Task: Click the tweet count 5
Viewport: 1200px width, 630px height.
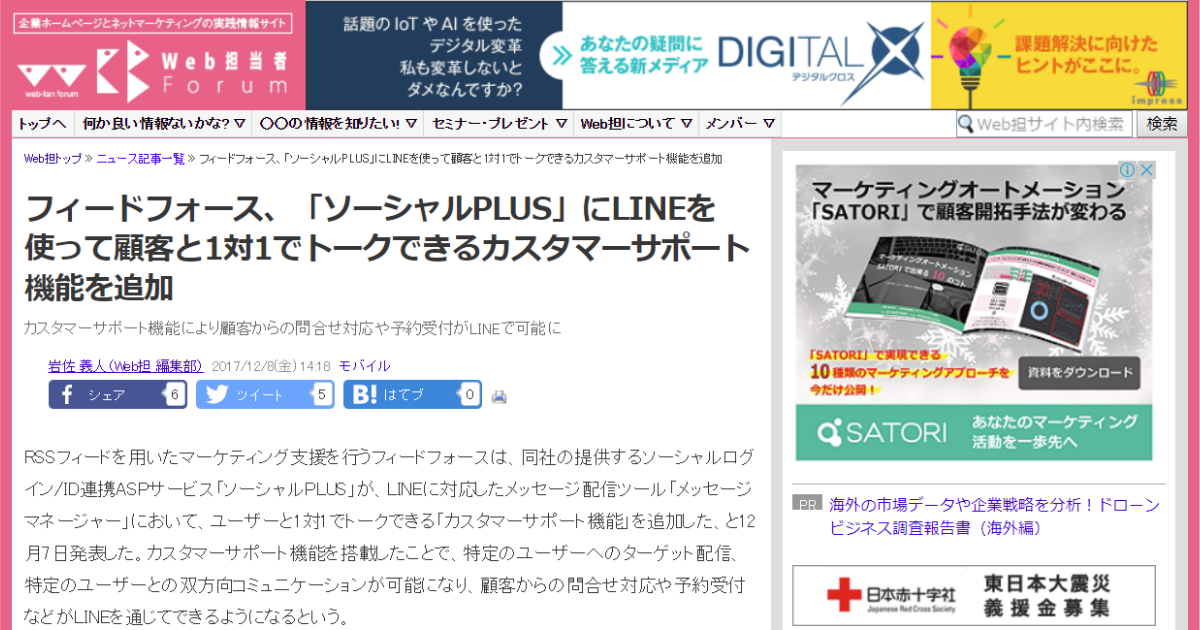Action: tap(321, 394)
